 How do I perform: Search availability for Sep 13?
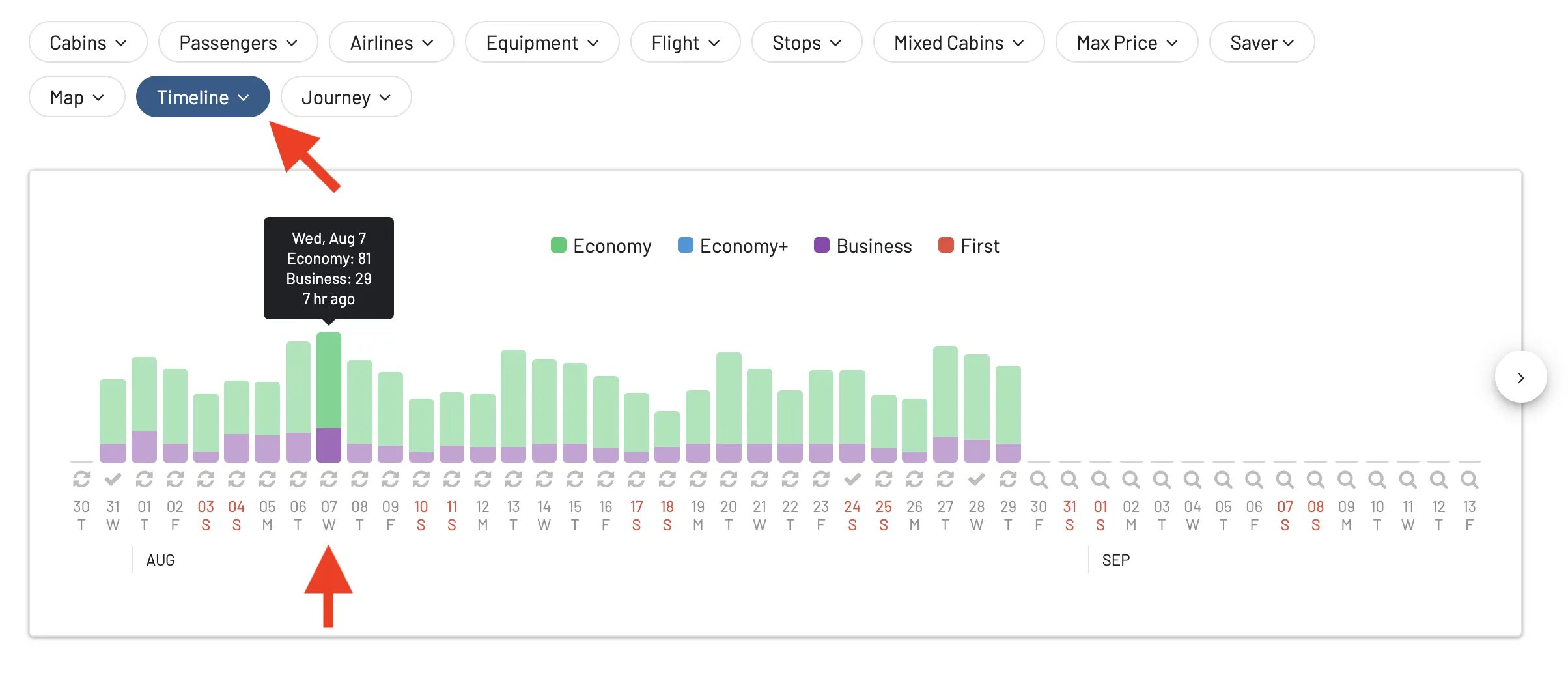click(x=1469, y=480)
